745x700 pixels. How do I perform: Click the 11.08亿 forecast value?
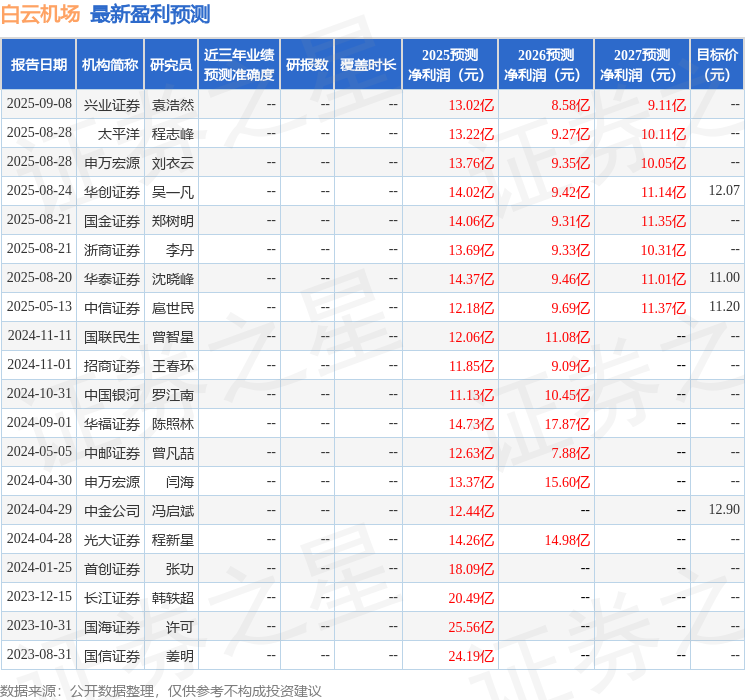pyautogui.click(x=567, y=337)
